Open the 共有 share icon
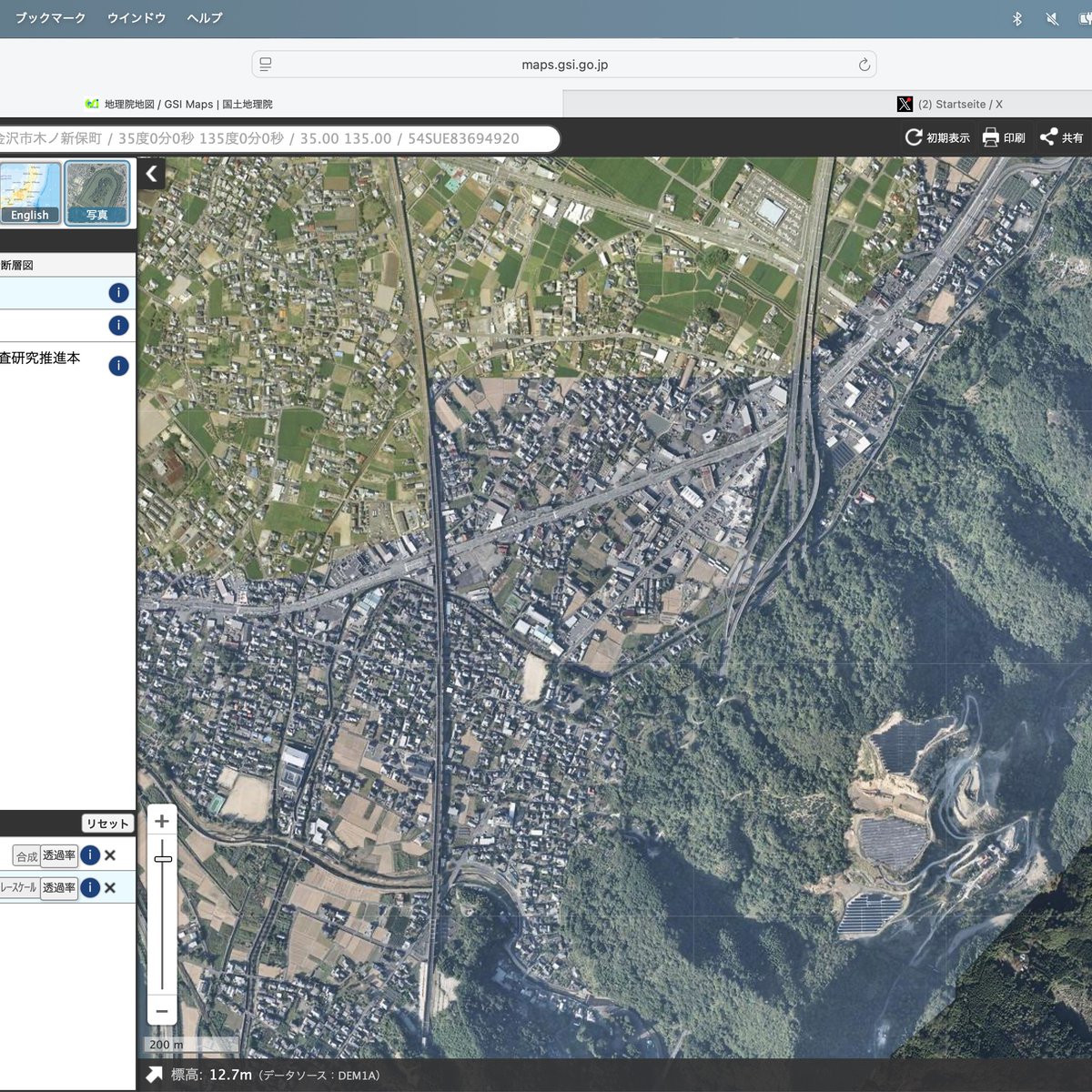The width and height of the screenshot is (1092, 1092). [x=1048, y=137]
